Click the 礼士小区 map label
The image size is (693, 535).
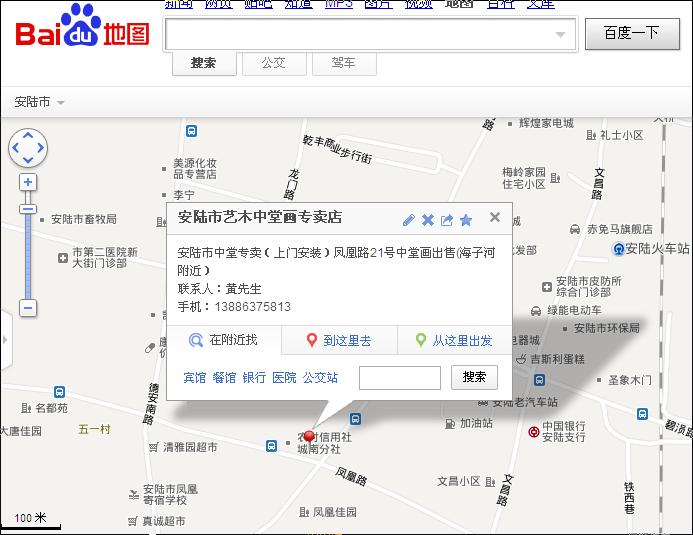click(x=621, y=135)
